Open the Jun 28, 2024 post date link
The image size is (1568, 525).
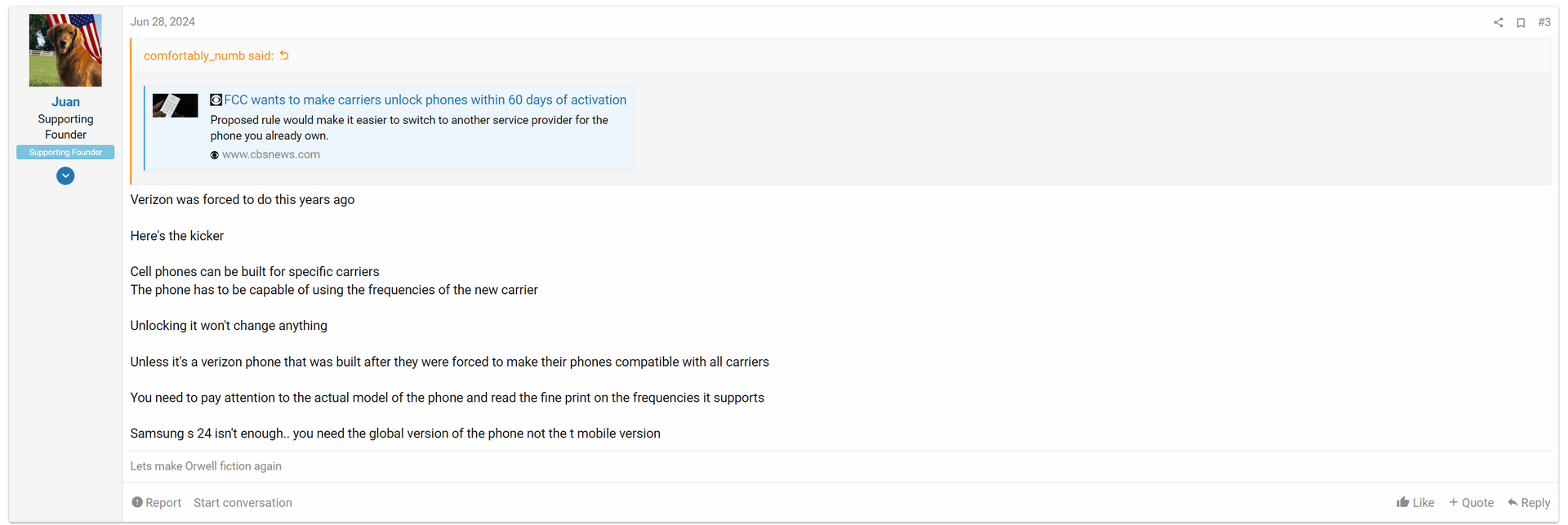163,22
